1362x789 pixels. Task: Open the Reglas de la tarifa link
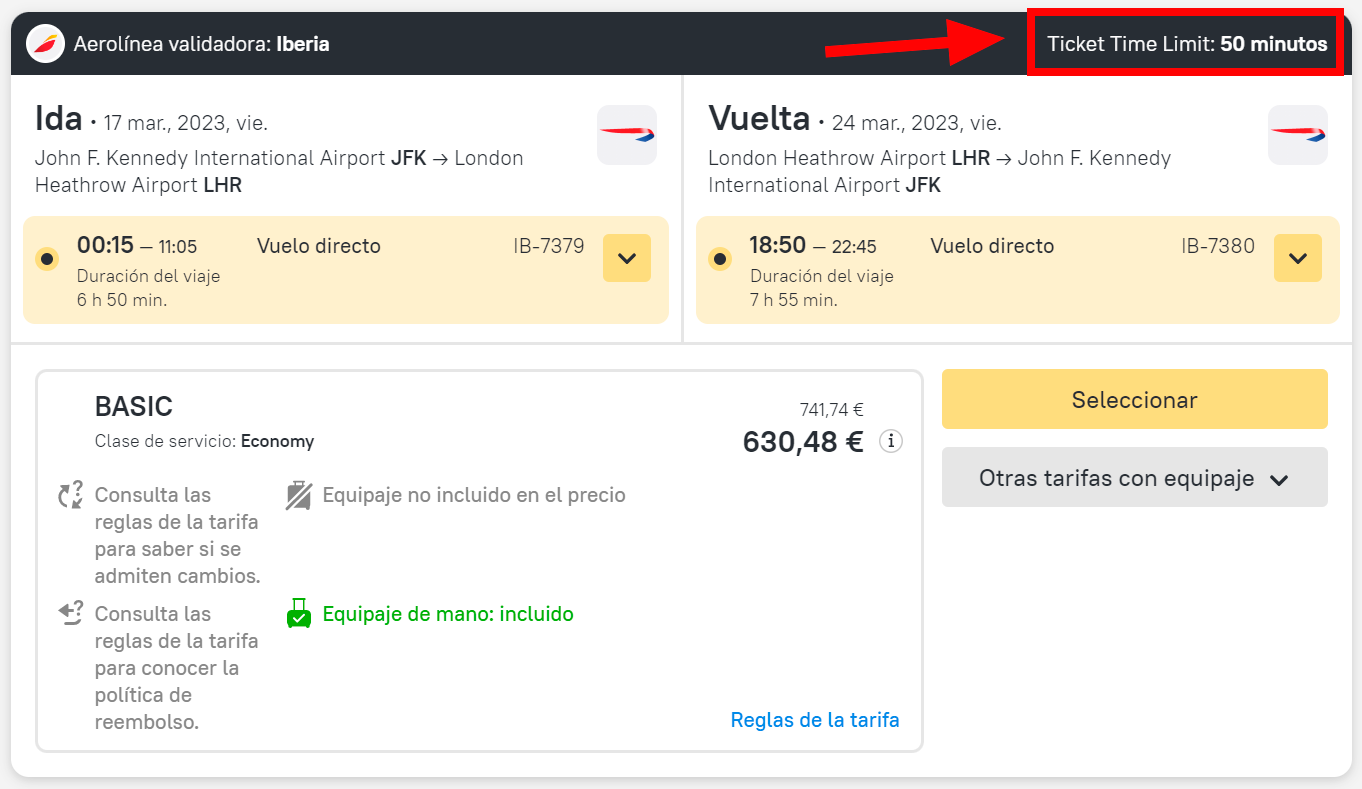pyautogui.click(x=815, y=720)
